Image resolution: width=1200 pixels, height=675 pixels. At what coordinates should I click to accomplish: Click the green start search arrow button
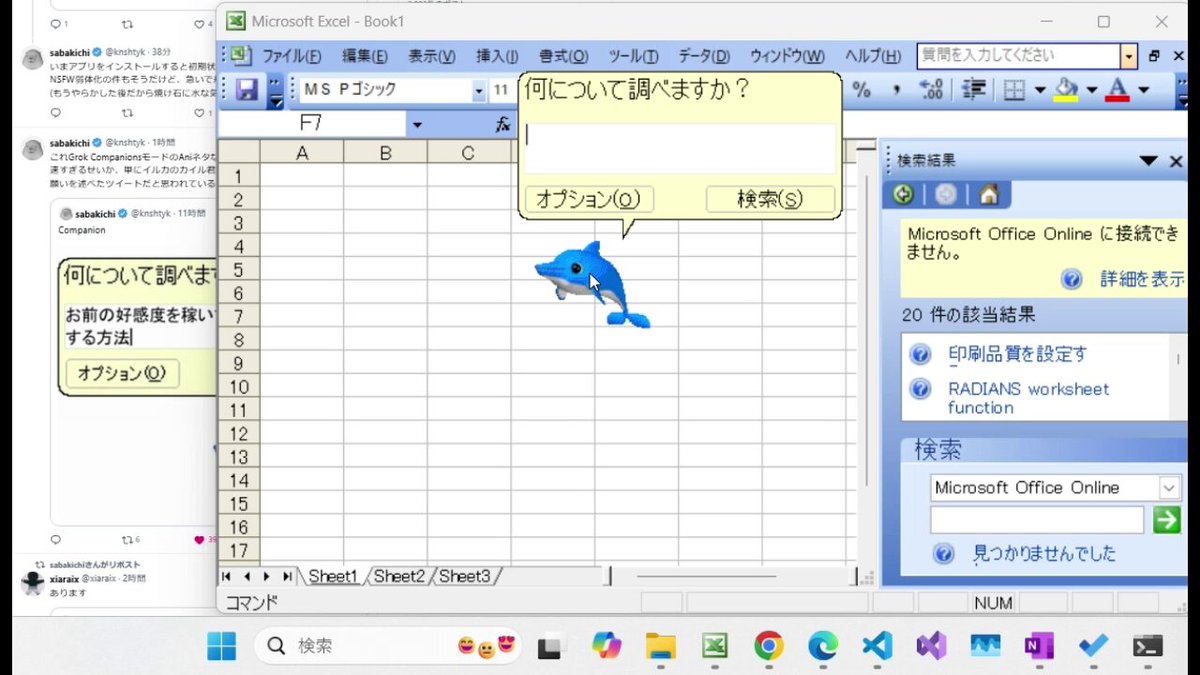(x=1166, y=520)
